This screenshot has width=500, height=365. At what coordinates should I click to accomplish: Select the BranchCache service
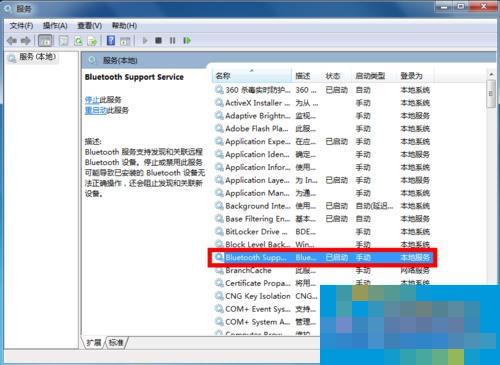pyautogui.click(x=323, y=270)
